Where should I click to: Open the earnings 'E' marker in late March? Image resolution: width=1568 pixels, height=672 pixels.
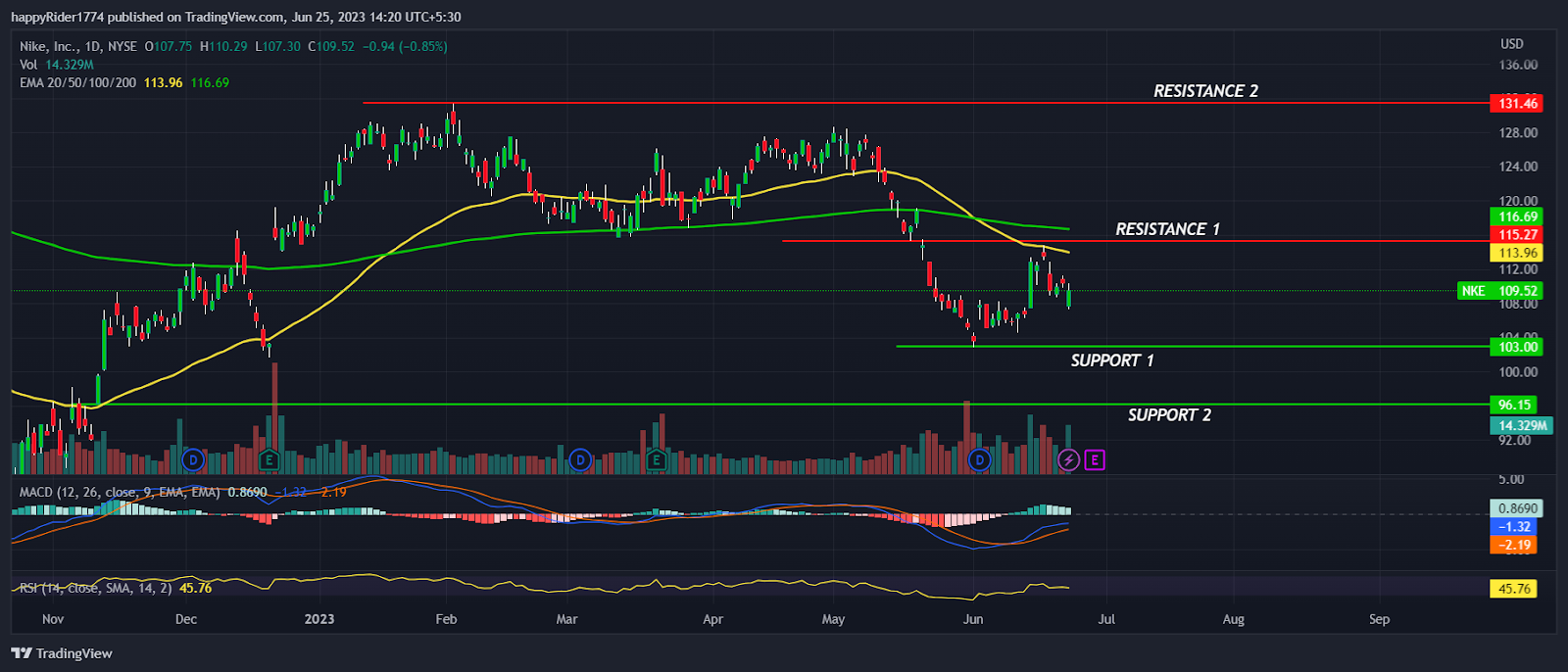(656, 459)
